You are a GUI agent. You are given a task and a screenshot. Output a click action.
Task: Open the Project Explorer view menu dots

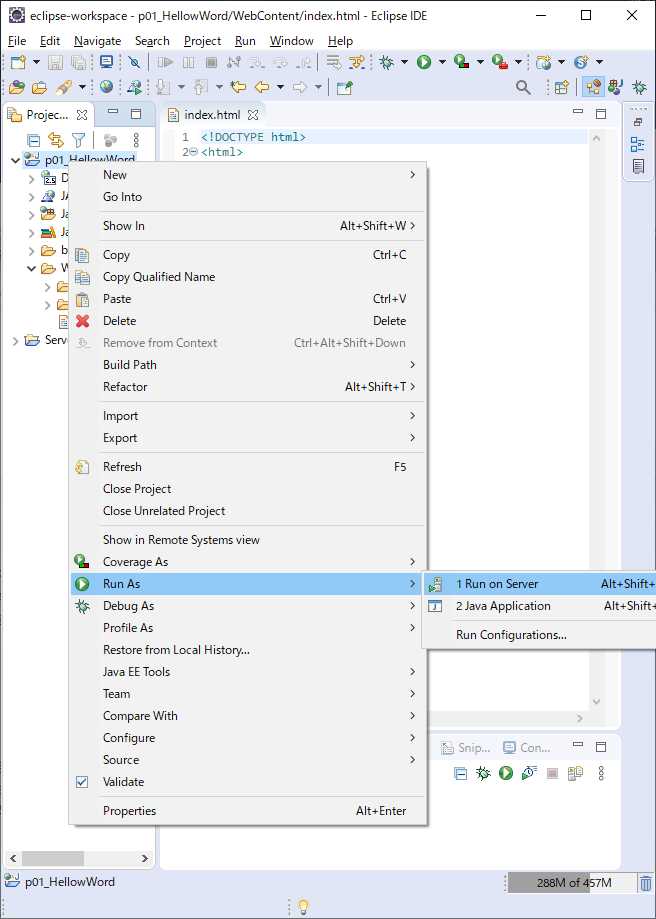[136, 140]
